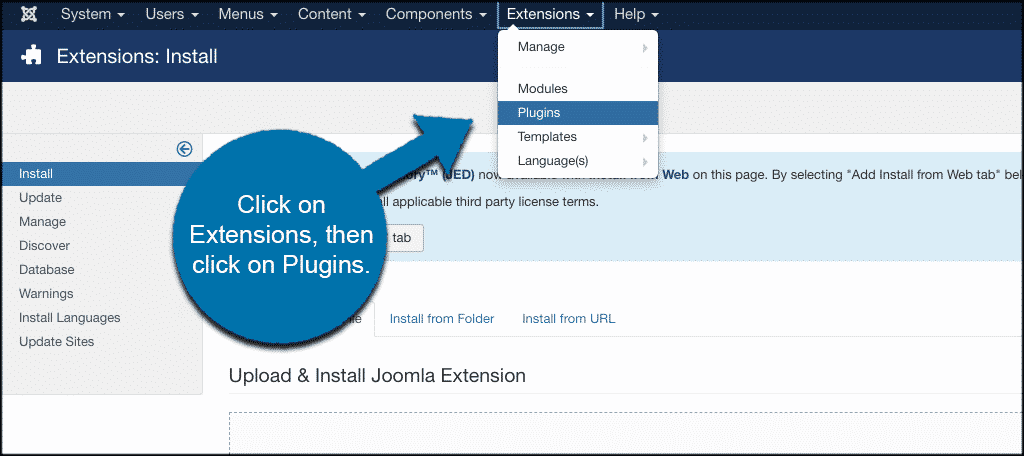Open the System menu

[x=93, y=14]
